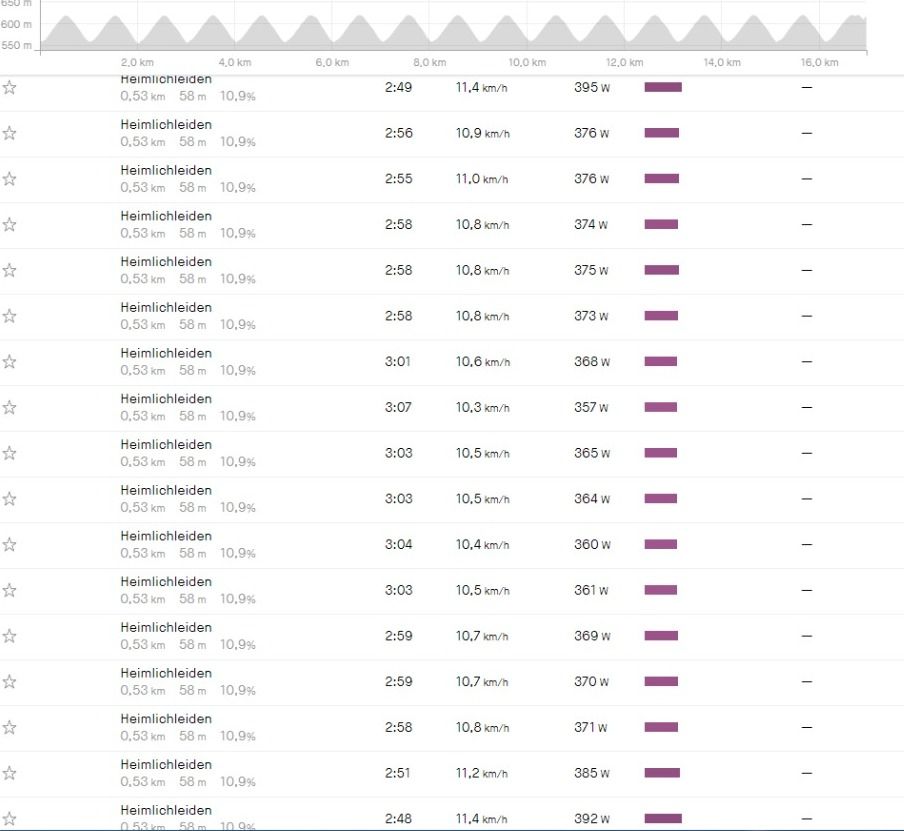904x831 pixels.
Task: Toggle star for the 370 W effort
Action: (x=10, y=682)
